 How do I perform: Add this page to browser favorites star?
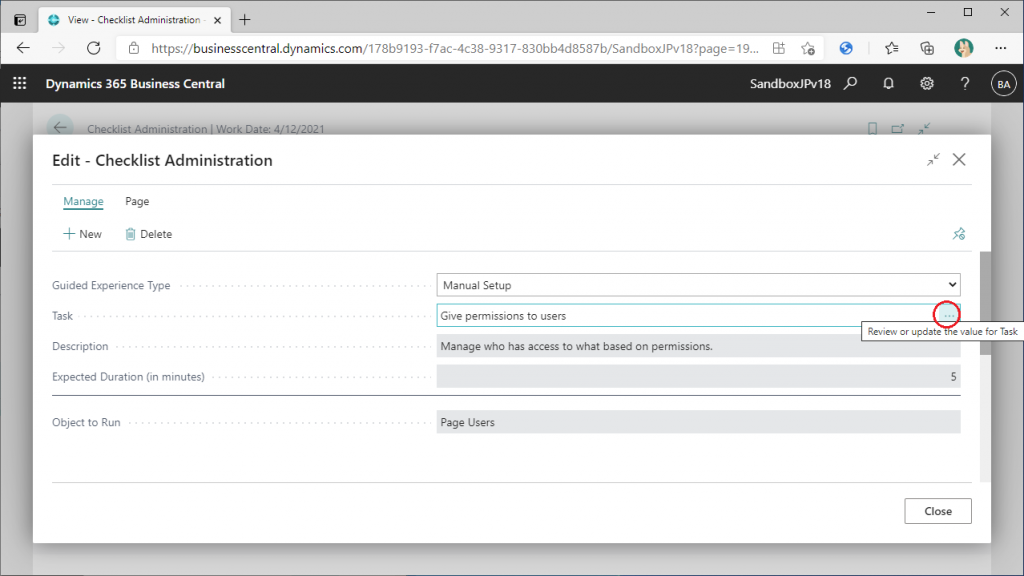(x=808, y=48)
